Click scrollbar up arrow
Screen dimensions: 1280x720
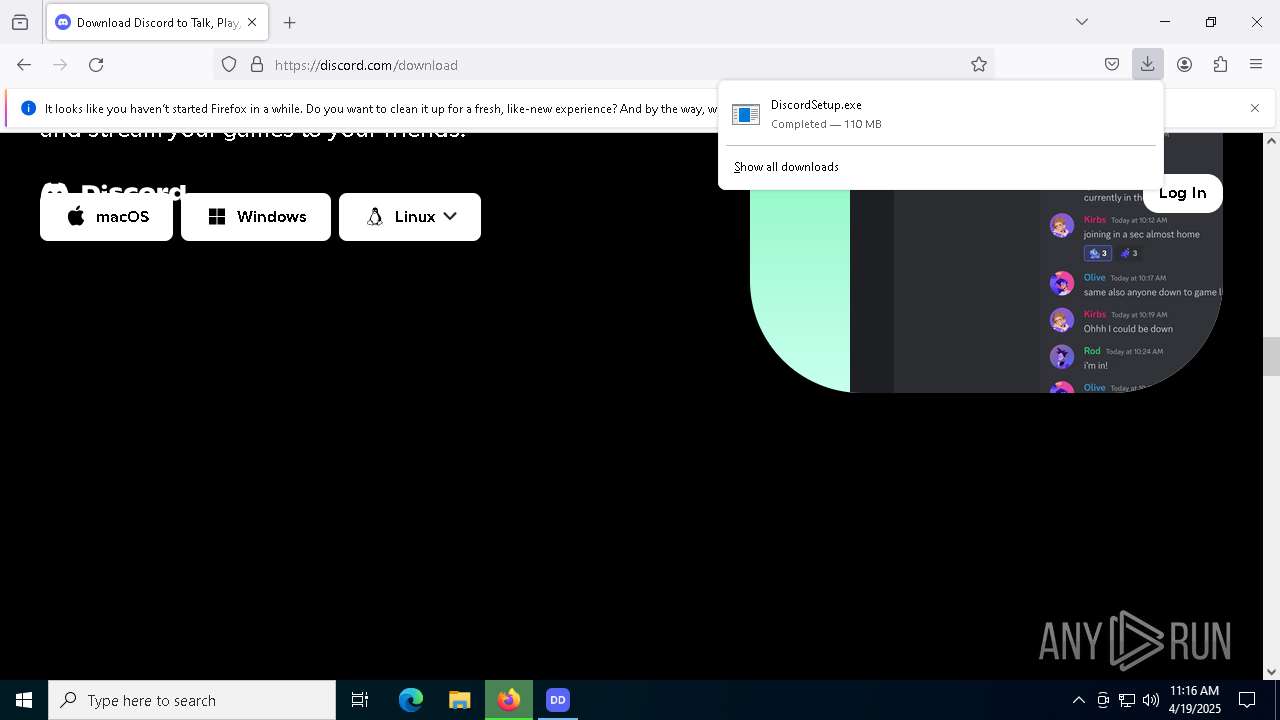click(x=1271, y=141)
